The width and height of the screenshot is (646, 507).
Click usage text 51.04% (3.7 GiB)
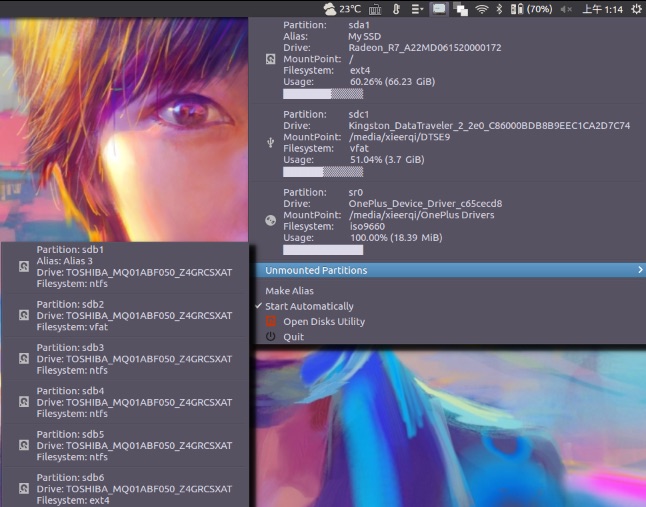coord(387,160)
